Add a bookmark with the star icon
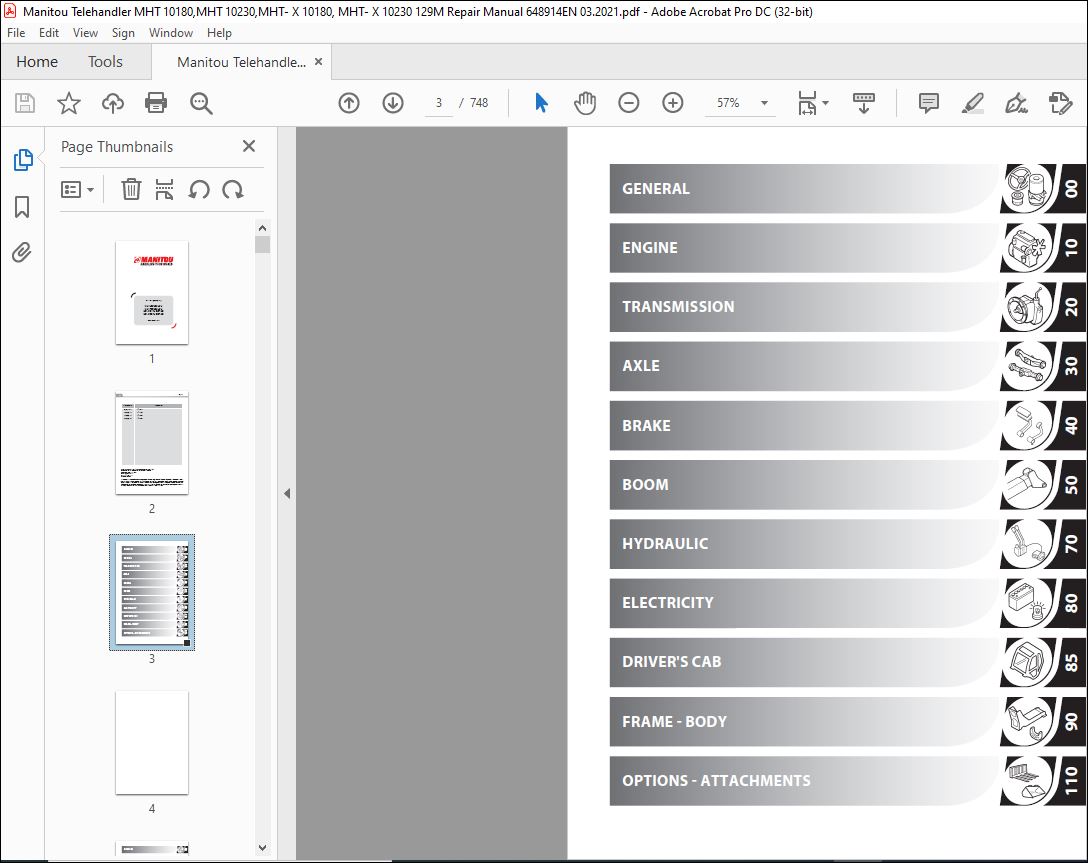Image resolution: width=1088 pixels, height=863 pixels. tap(69, 103)
